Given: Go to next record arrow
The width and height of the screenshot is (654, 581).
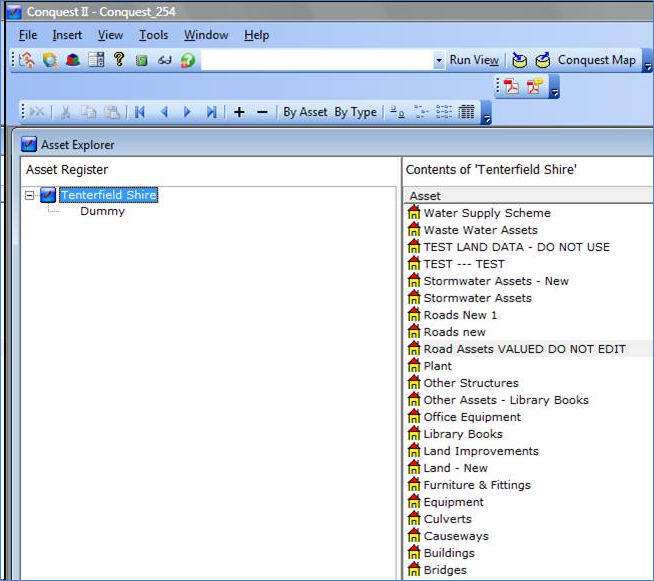Looking at the screenshot, I should pos(187,112).
